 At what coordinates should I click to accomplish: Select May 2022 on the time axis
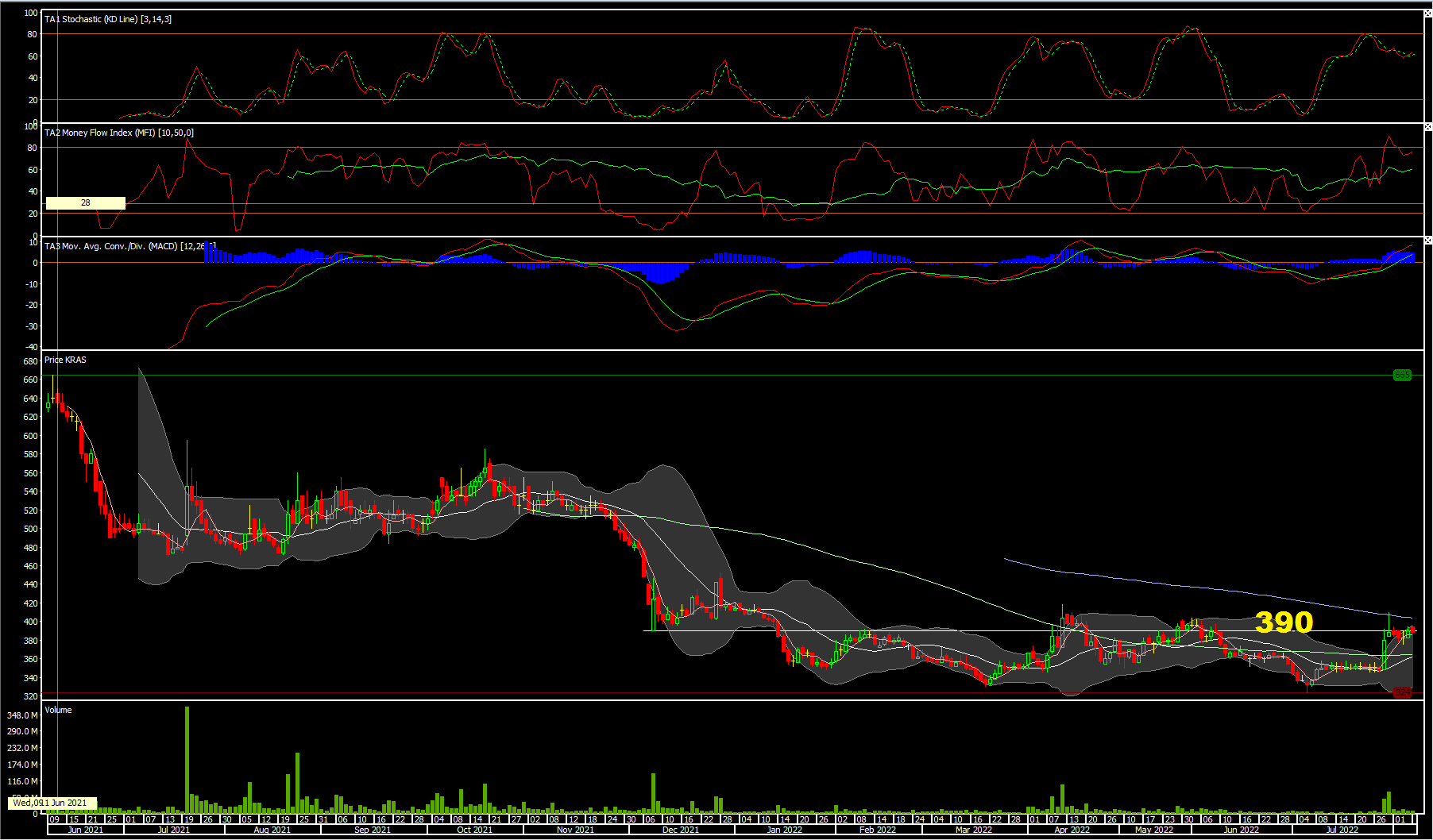click(1154, 830)
